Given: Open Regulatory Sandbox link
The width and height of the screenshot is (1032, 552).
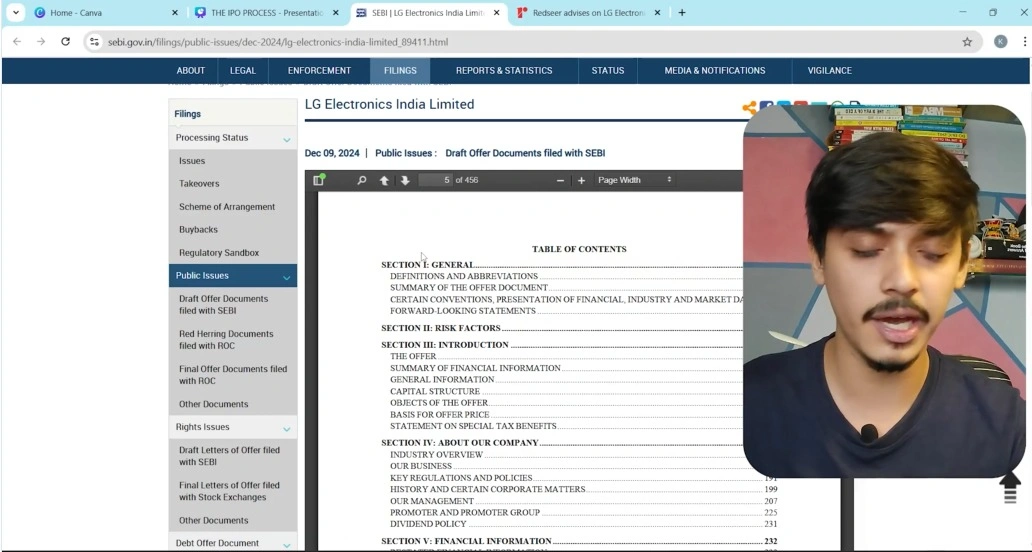Looking at the screenshot, I should coord(219,253).
